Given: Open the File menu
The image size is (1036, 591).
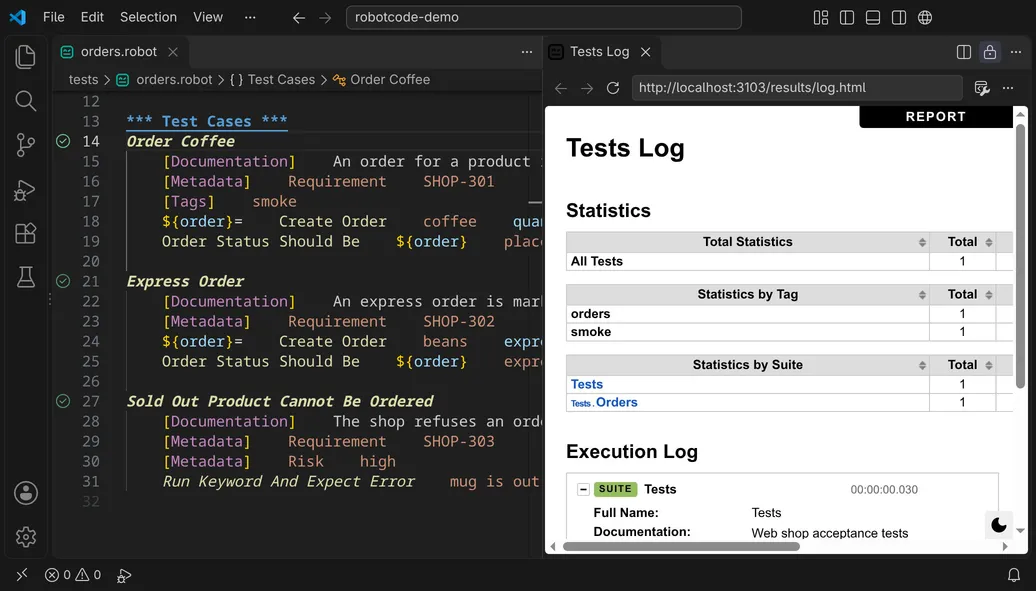Looking at the screenshot, I should point(54,17).
